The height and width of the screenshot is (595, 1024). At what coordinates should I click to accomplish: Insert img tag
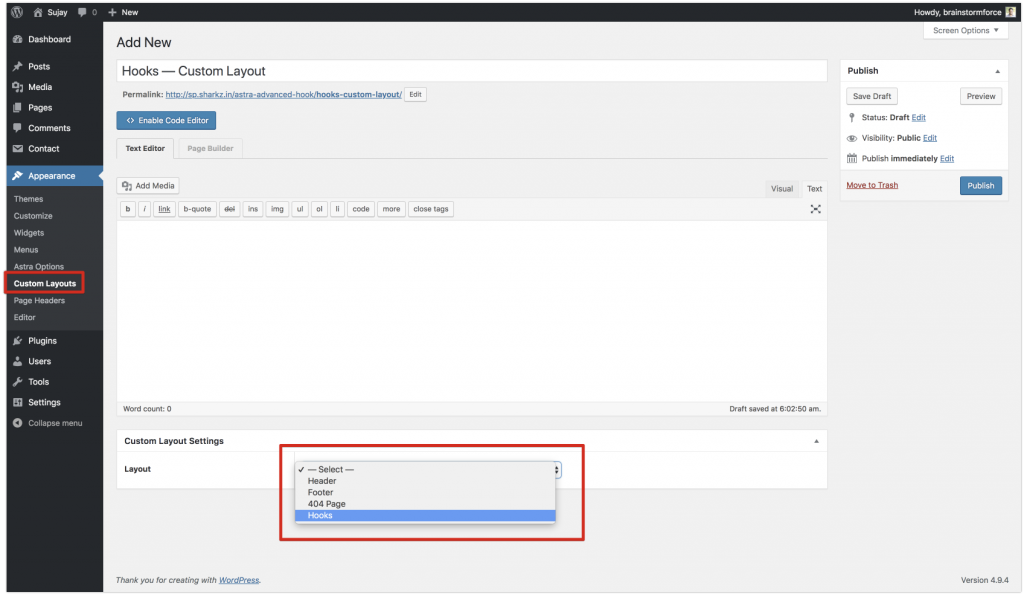pyautogui.click(x=278, y=210)
